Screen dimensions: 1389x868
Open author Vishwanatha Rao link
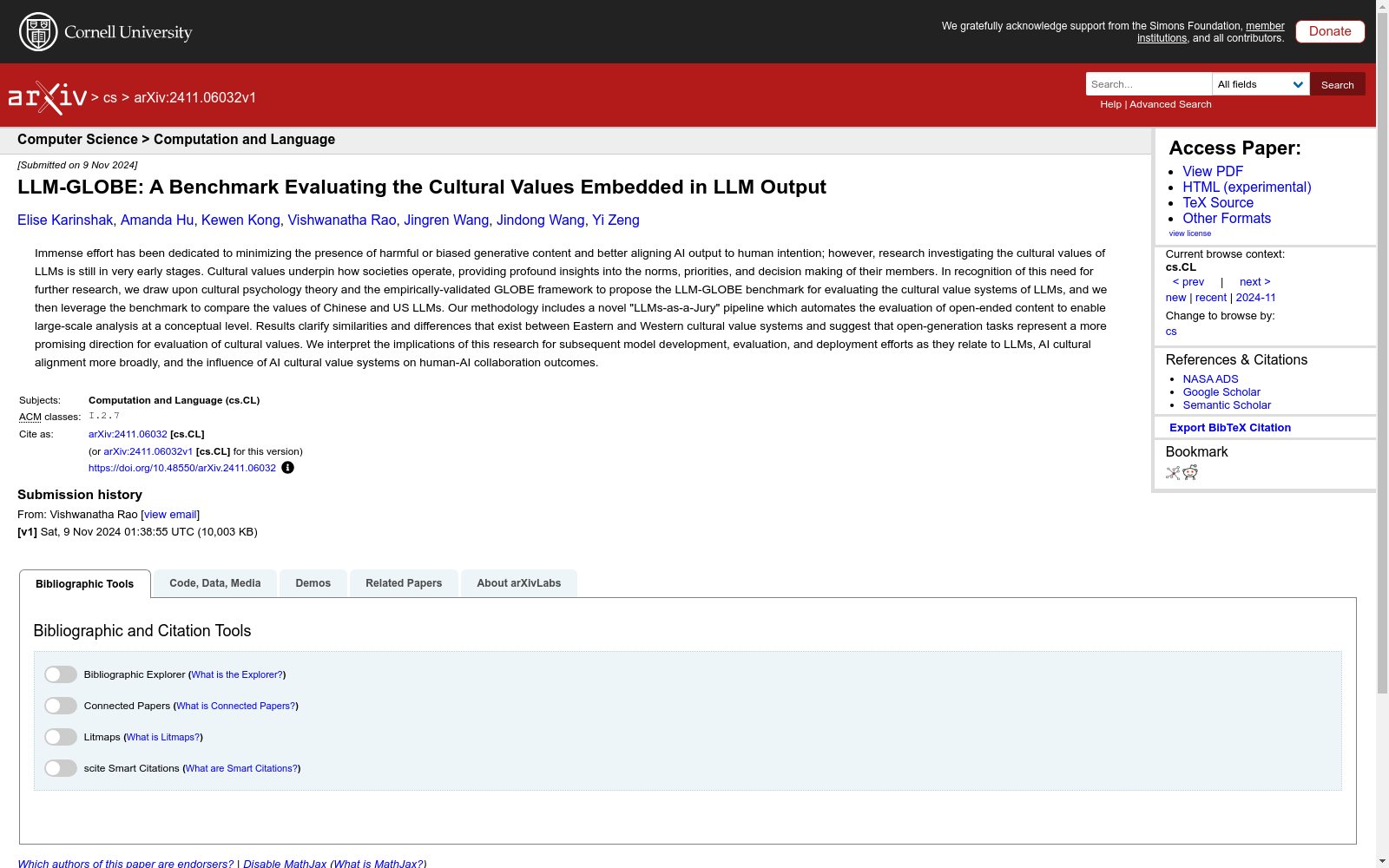pos(342,220)
